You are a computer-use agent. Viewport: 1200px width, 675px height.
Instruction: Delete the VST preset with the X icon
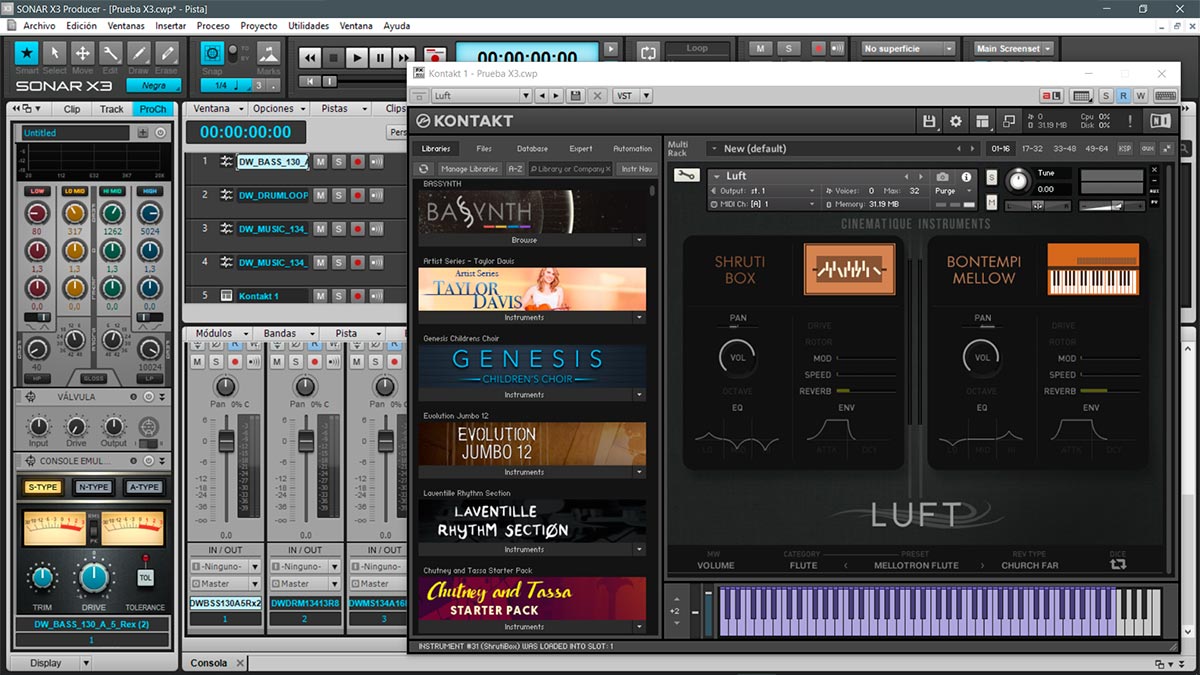[598, 96]
